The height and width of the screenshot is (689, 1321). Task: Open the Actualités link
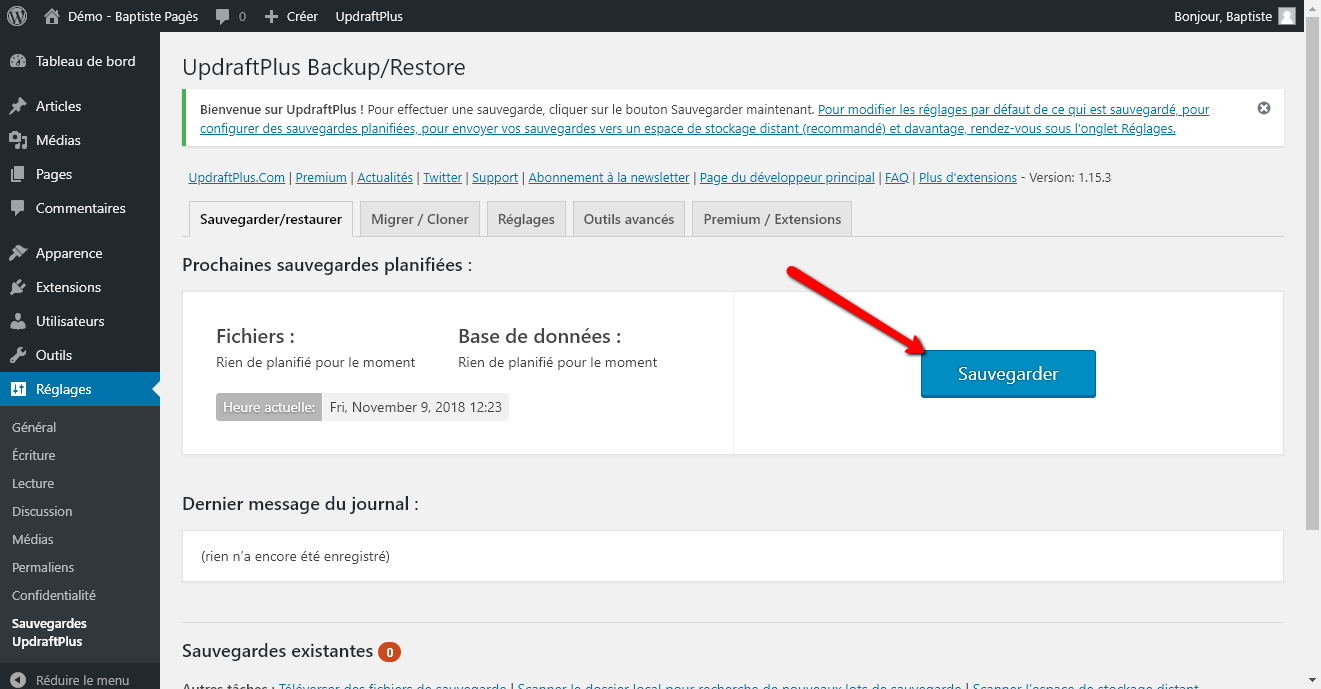(x=385, y=177)
